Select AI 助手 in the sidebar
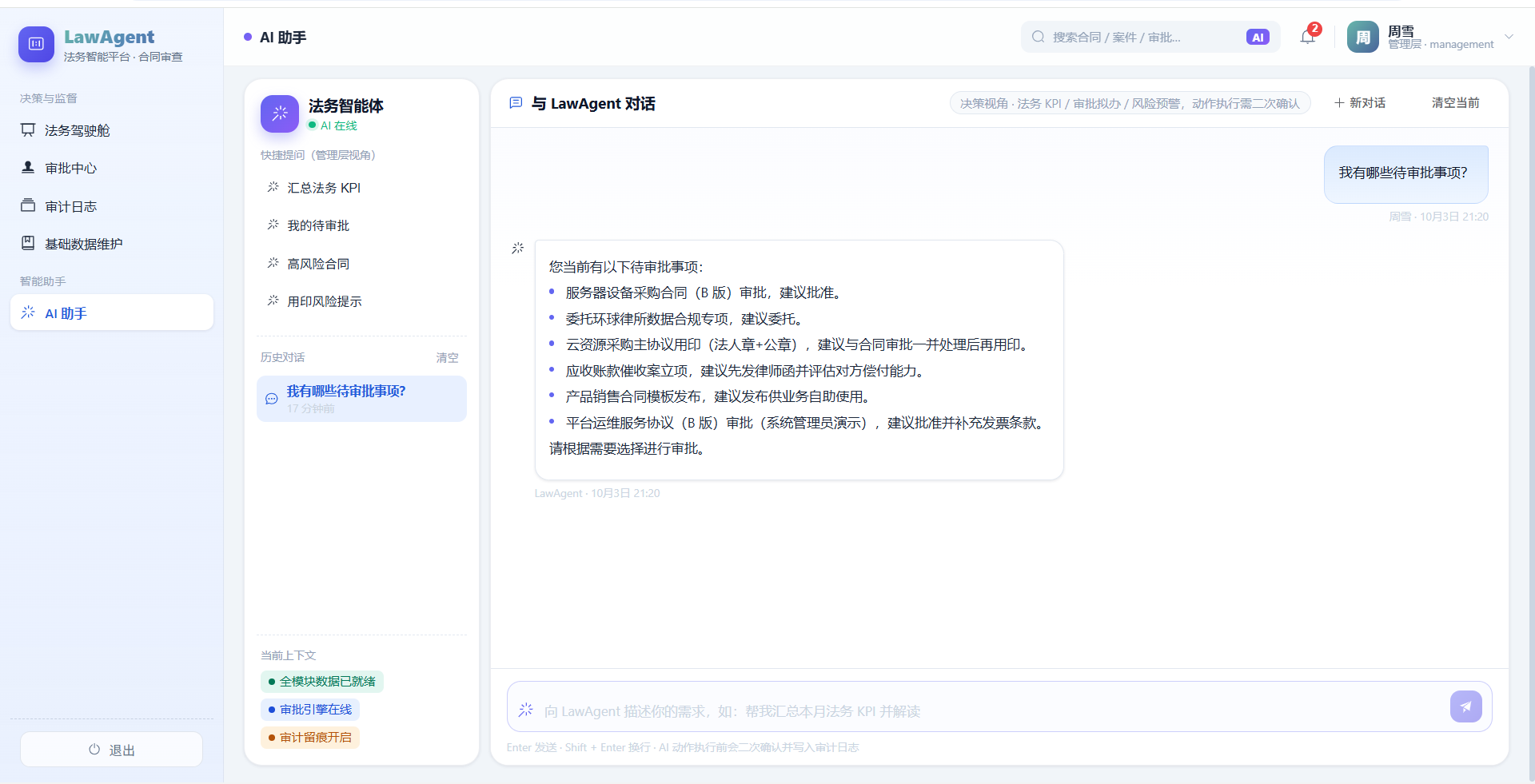Screen dimensions: 1535x784 pos(112,312)
